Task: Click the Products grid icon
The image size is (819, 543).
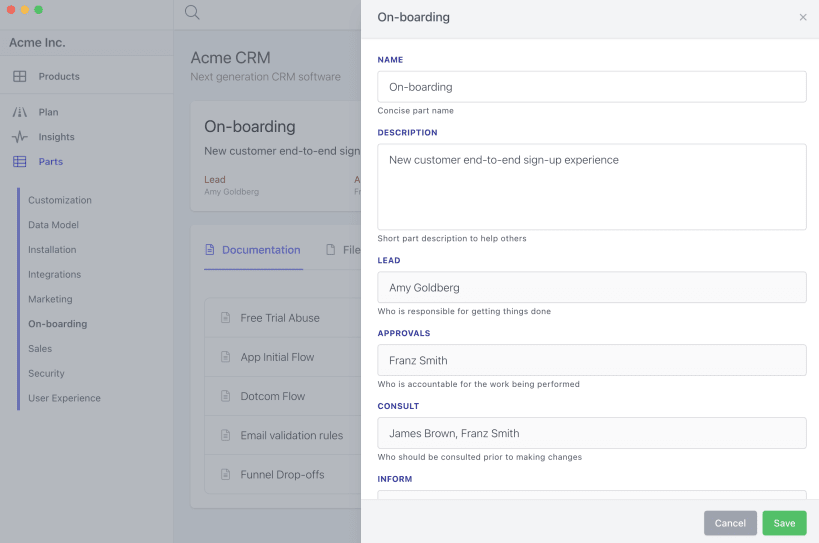Action: tap(20, 76)
